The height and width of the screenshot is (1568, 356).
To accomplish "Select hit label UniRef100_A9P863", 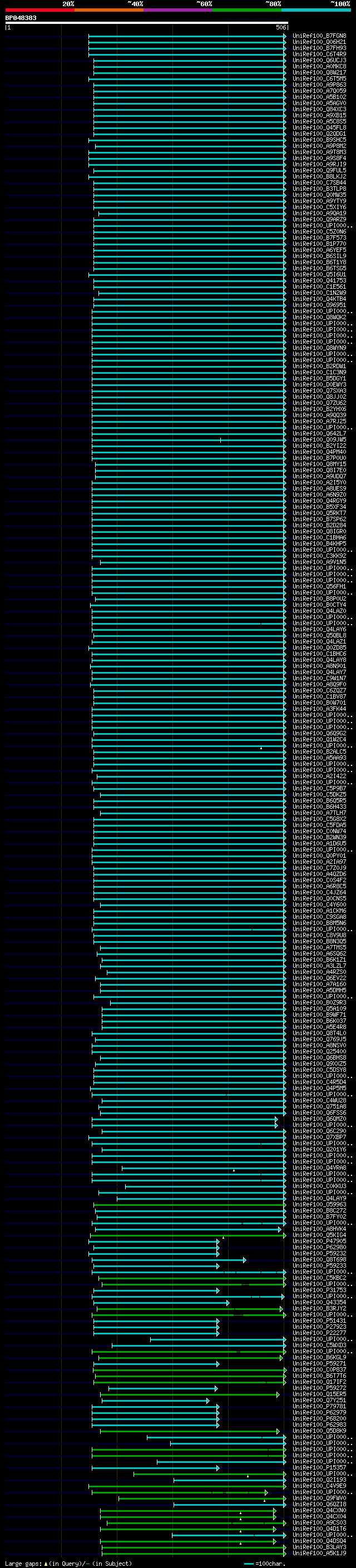I will tap(319, 85).
